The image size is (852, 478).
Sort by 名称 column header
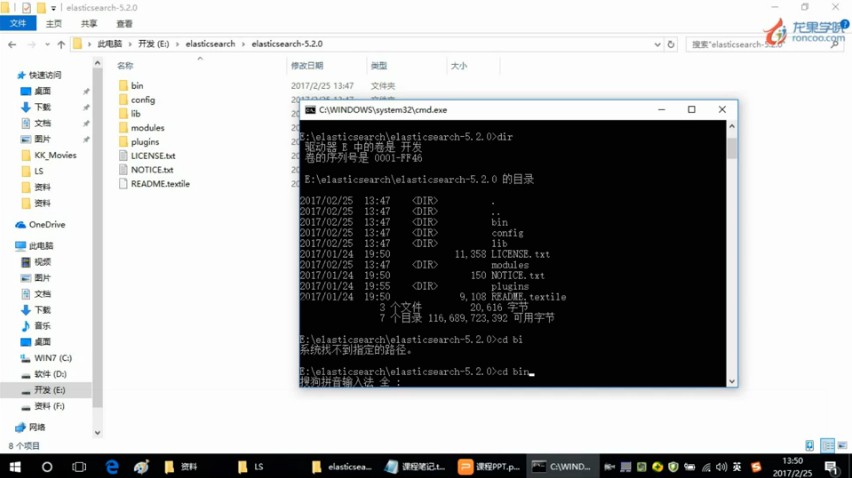125,66
